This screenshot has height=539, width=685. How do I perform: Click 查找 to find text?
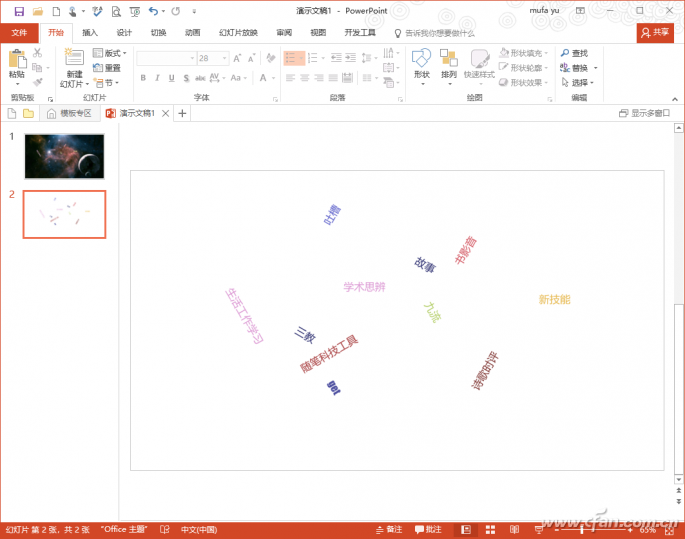pos(574,53)
